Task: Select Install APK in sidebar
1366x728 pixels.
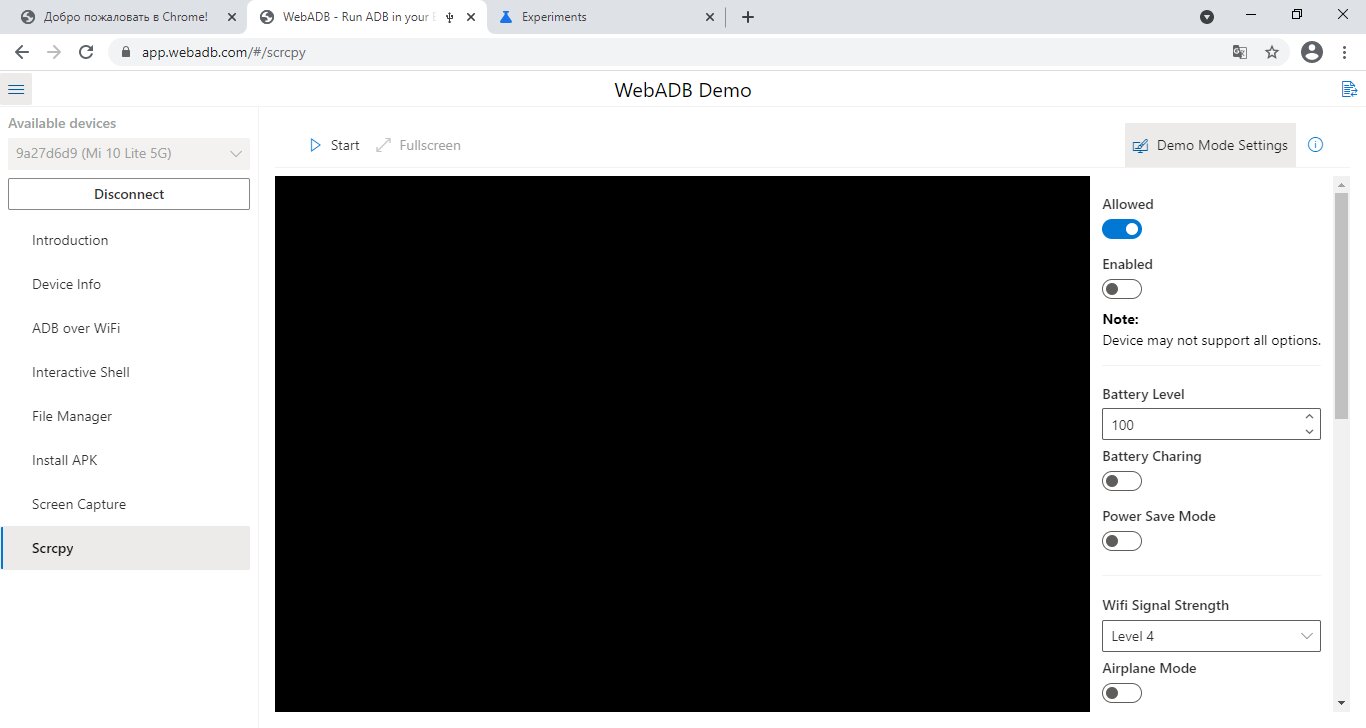Action: tap(125, 460)
